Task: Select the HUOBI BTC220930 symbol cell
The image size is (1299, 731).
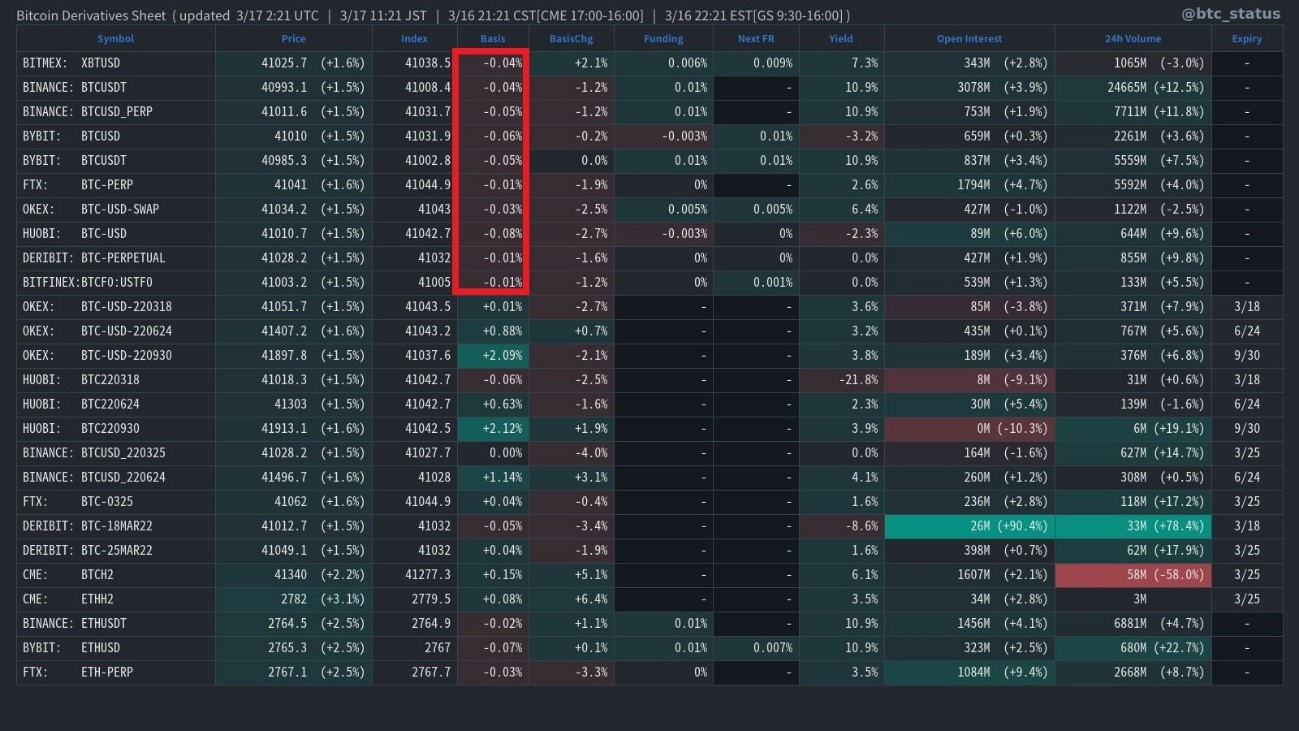Action: tap(116, 428)
